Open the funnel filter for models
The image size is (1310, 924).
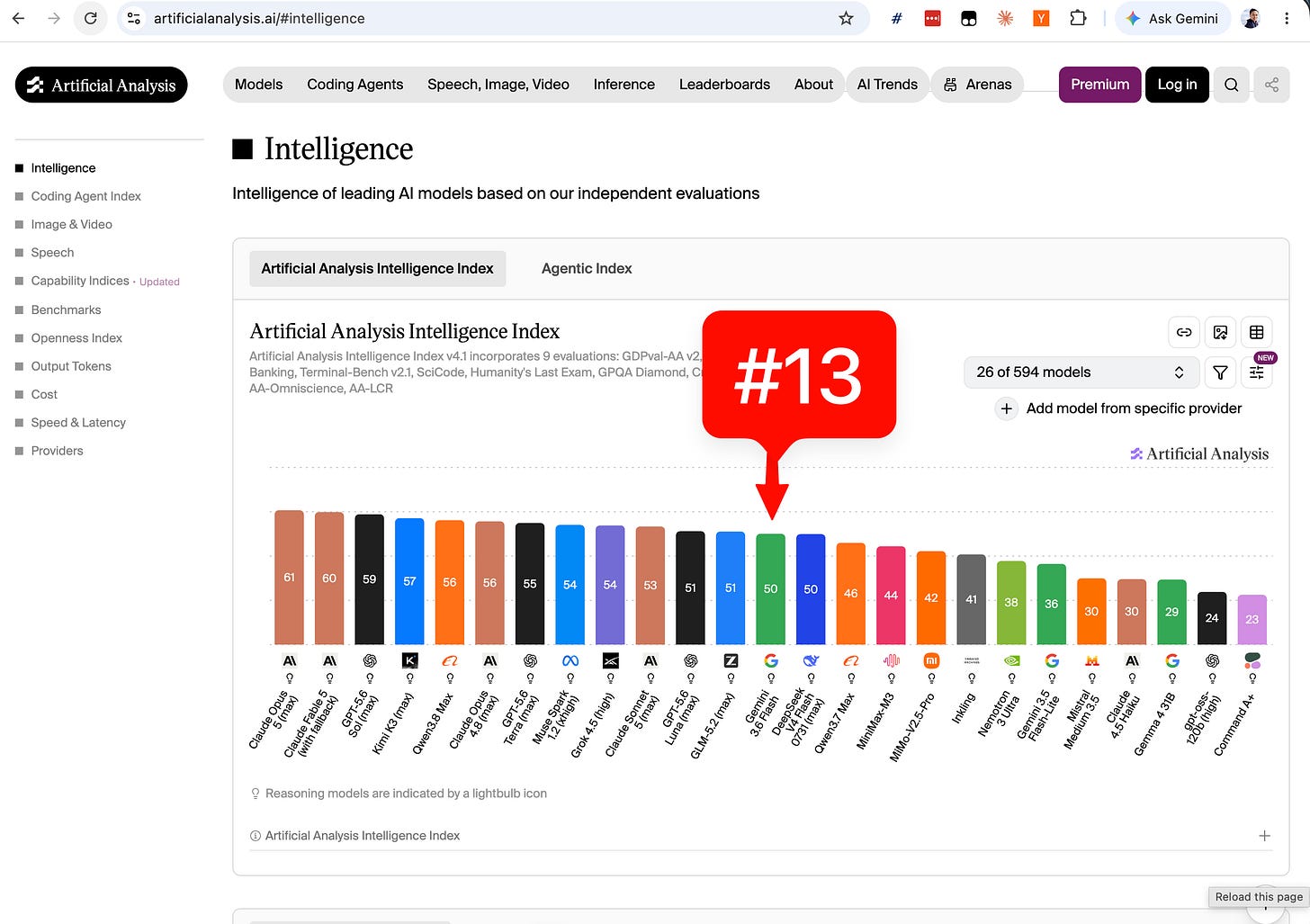1220,372
